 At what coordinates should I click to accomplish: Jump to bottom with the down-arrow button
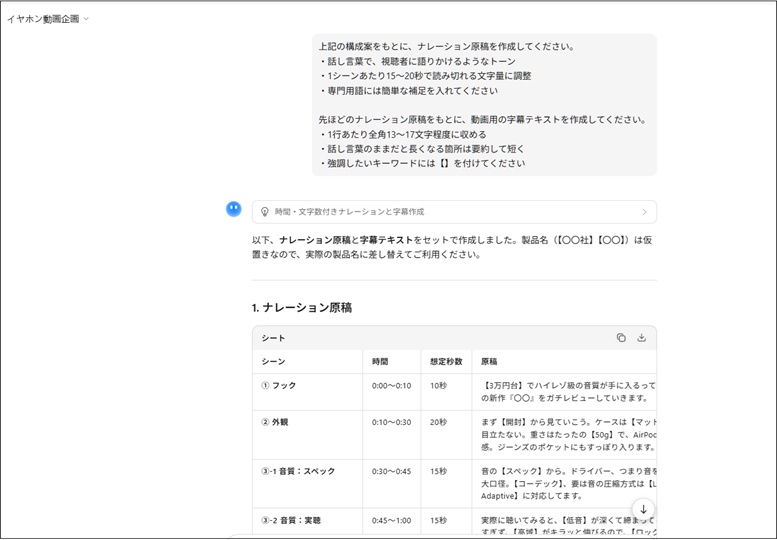point(643,509)
